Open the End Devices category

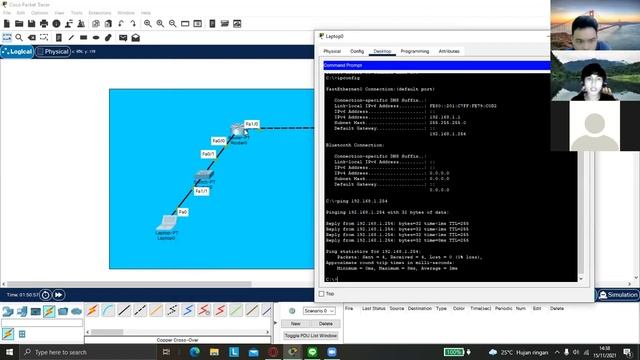[22, 312]
